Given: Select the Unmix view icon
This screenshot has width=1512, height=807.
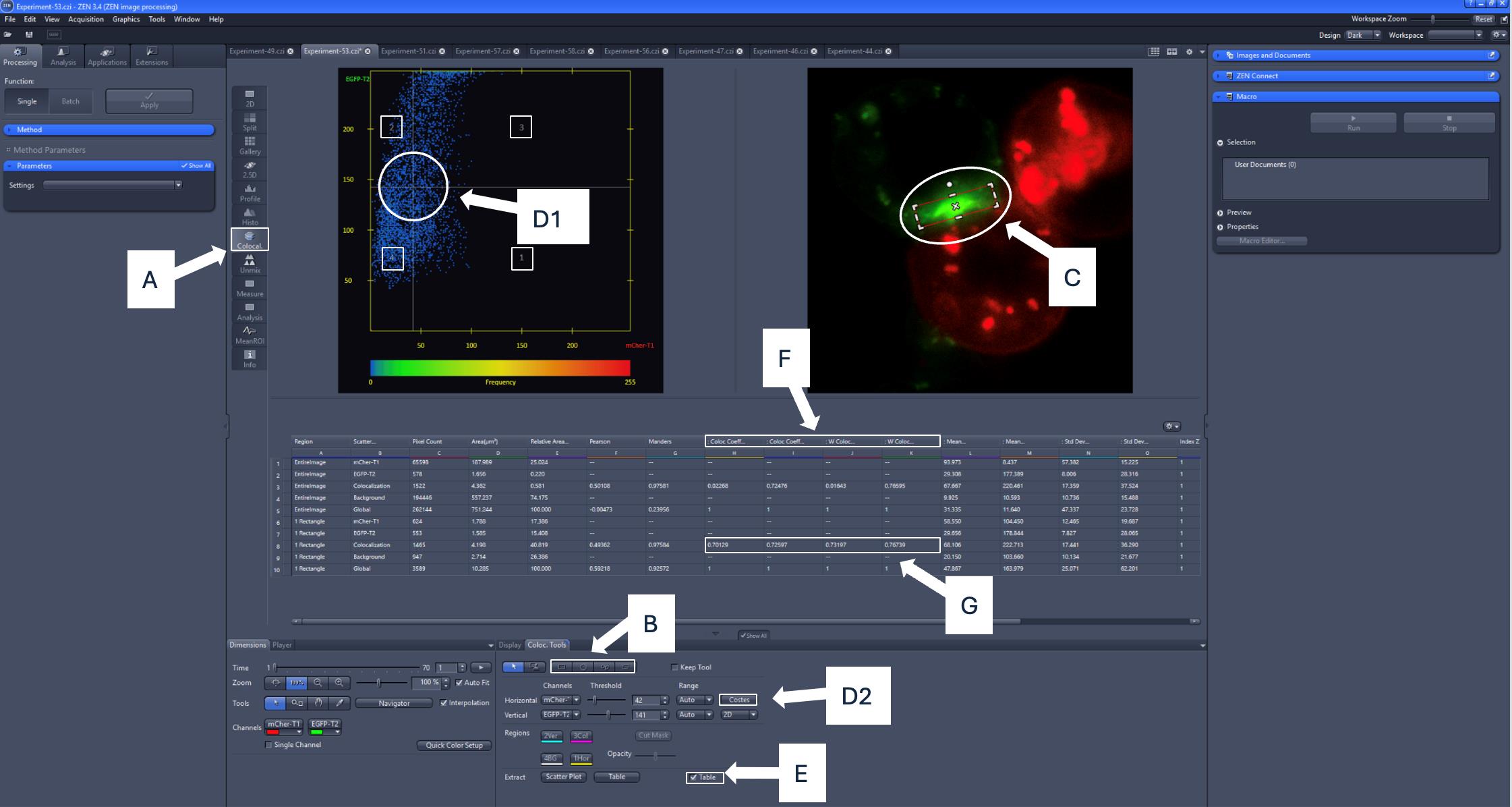Looking at the screenshot, I should tap(250, 263).
